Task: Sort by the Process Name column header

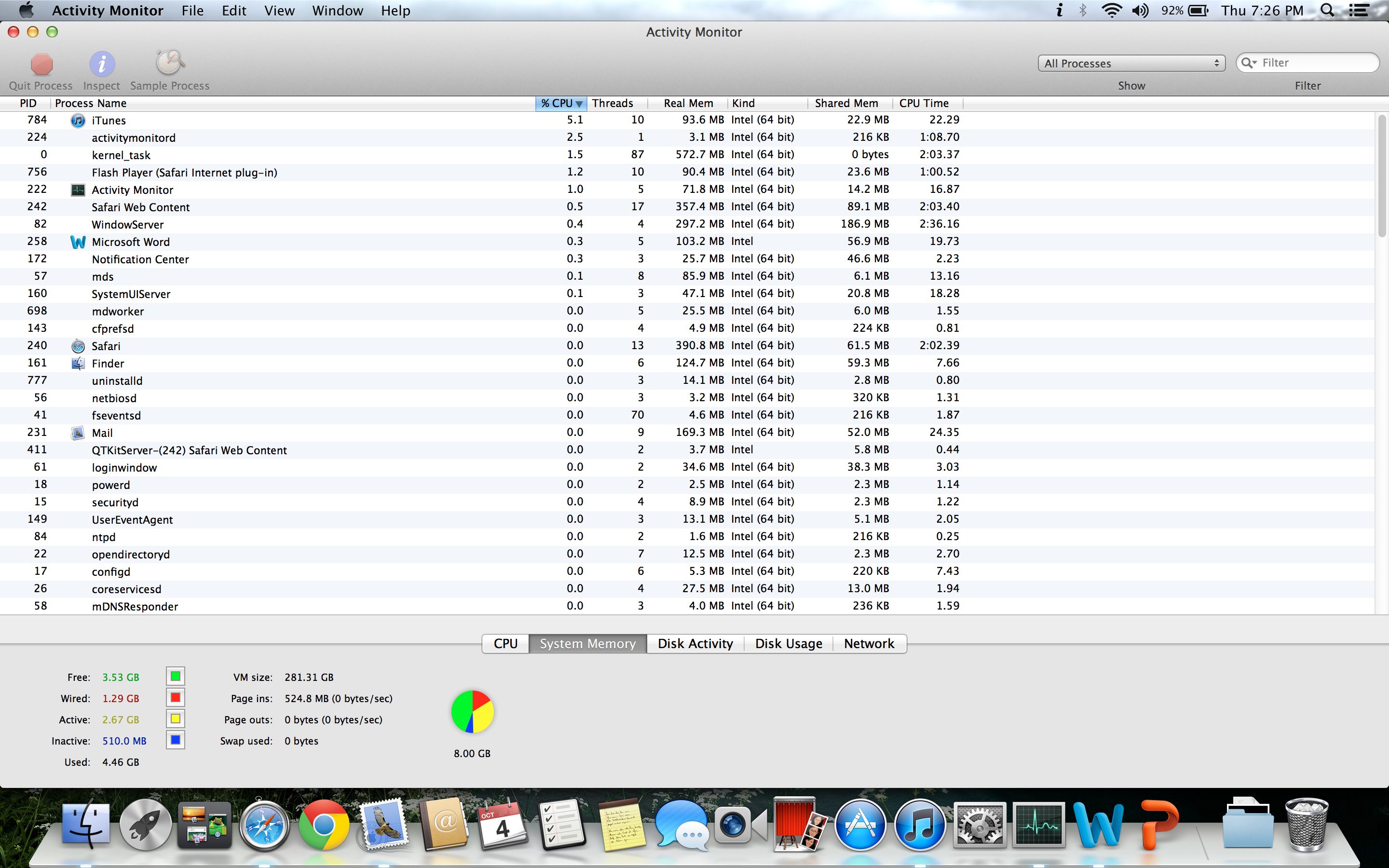Action: pyautogui.click(x=292, y=103)
